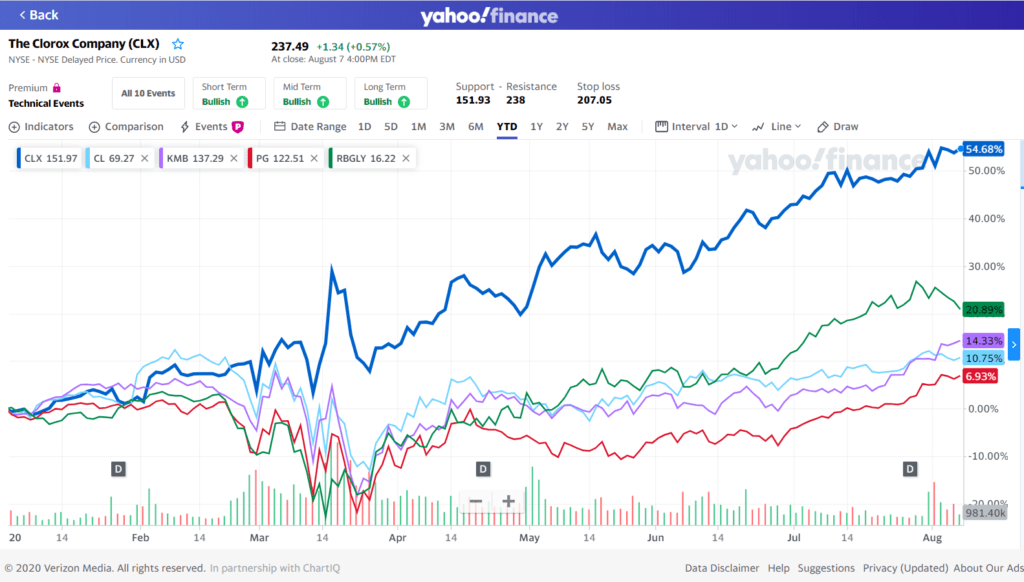Remove the CL comparison with its X
The height and width of the screenshot is (582, 1024).
click(144, 158)
